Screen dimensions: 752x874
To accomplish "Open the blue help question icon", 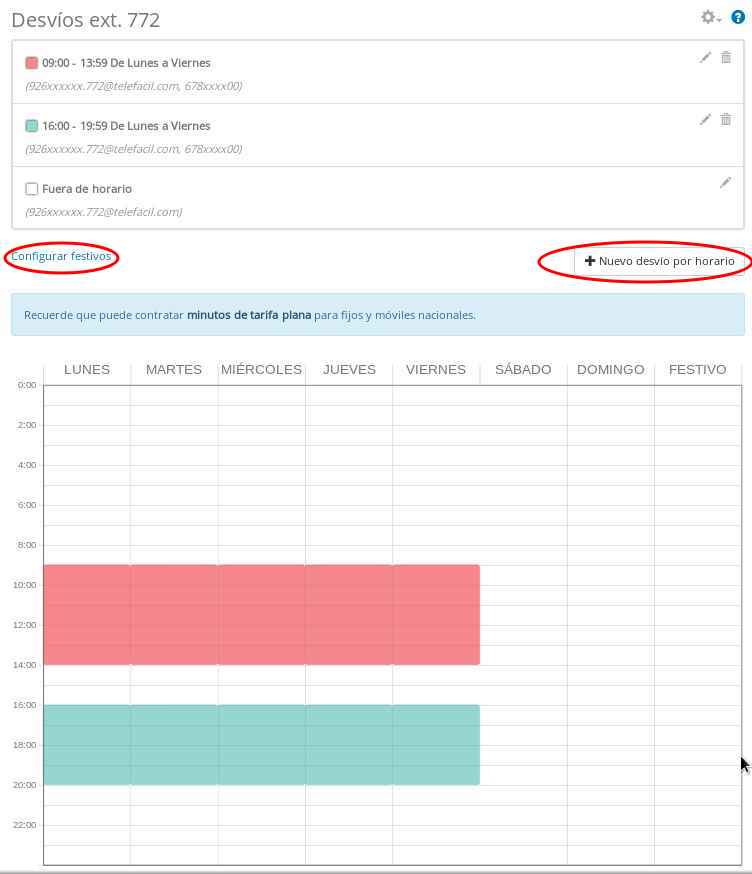I will pyautogui.click(x=738, y=17).
